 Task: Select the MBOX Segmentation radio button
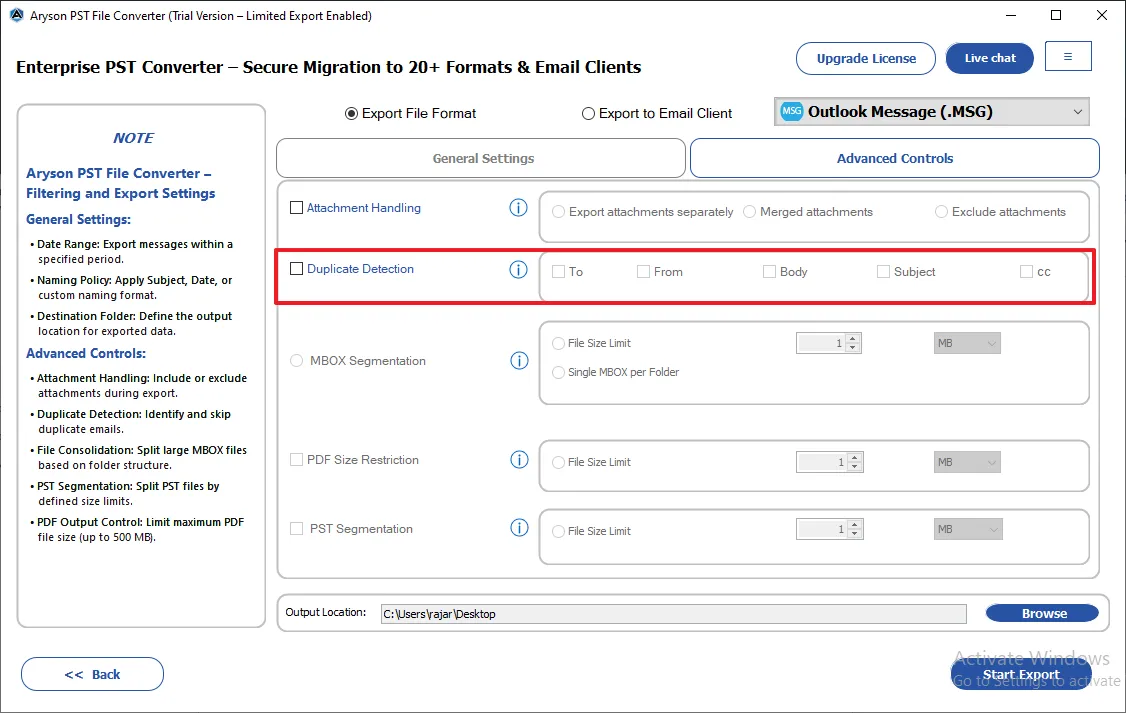[x=296, y=360]
